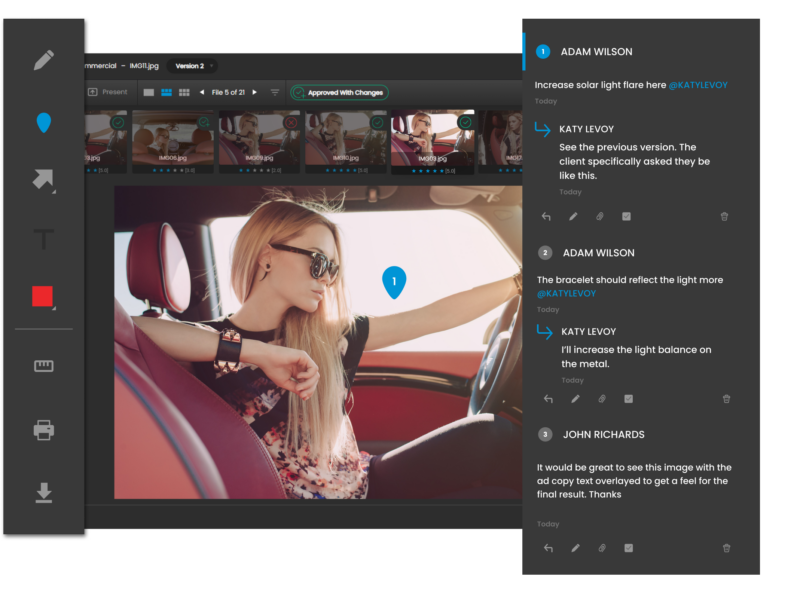Go to the previous file with the back arrow
Screen dimensions: 800x605
201,91
